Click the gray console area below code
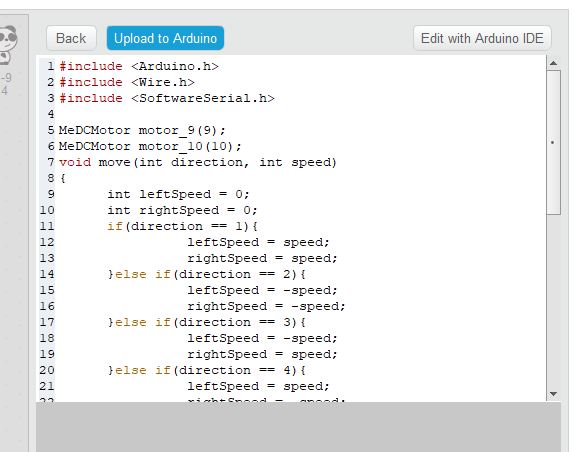 click(298, 427)
